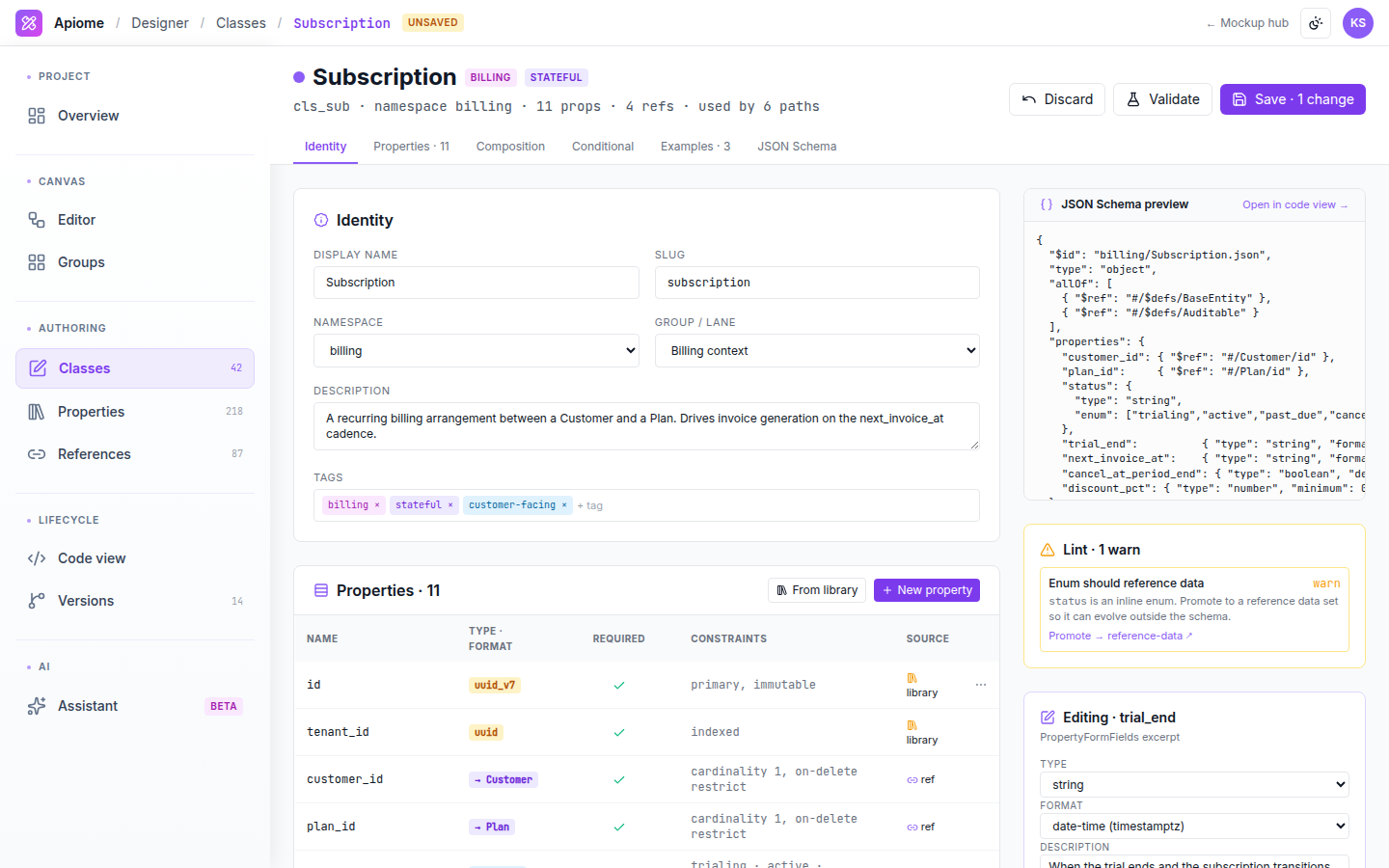Viewport: 1389px width, 868px height.
Task: Remove the billing tag
Action: click(377, 505)
